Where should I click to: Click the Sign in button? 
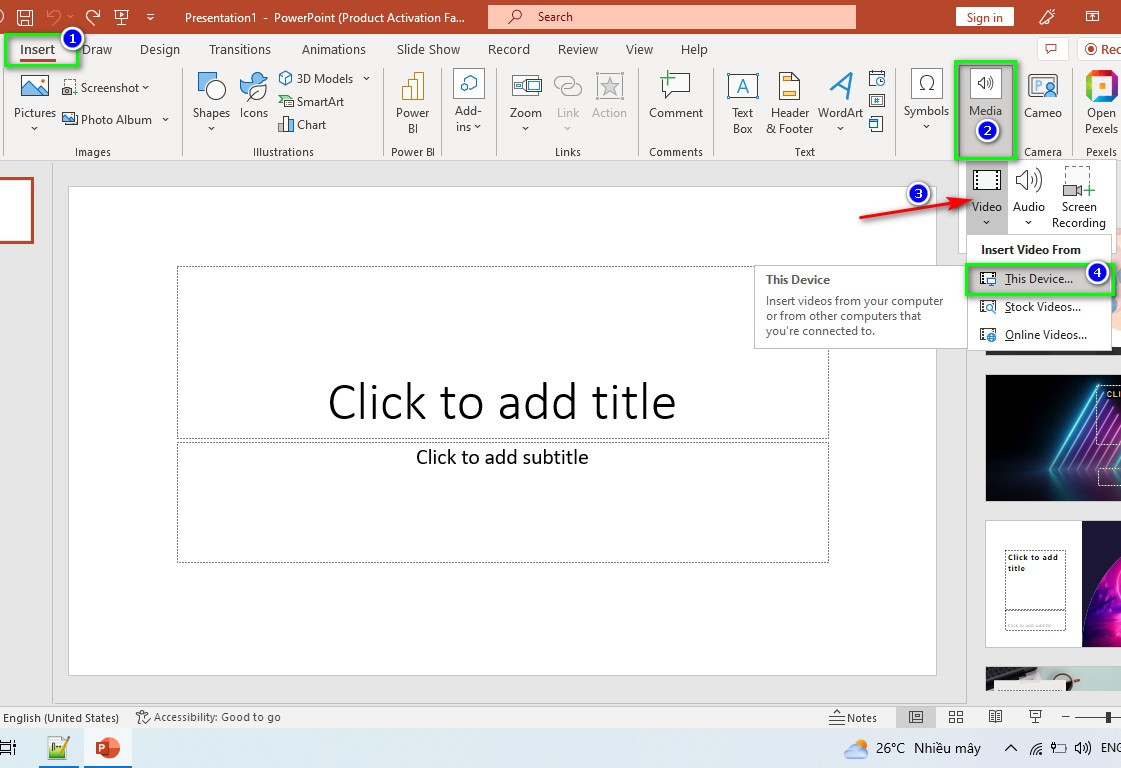point(984,17)
